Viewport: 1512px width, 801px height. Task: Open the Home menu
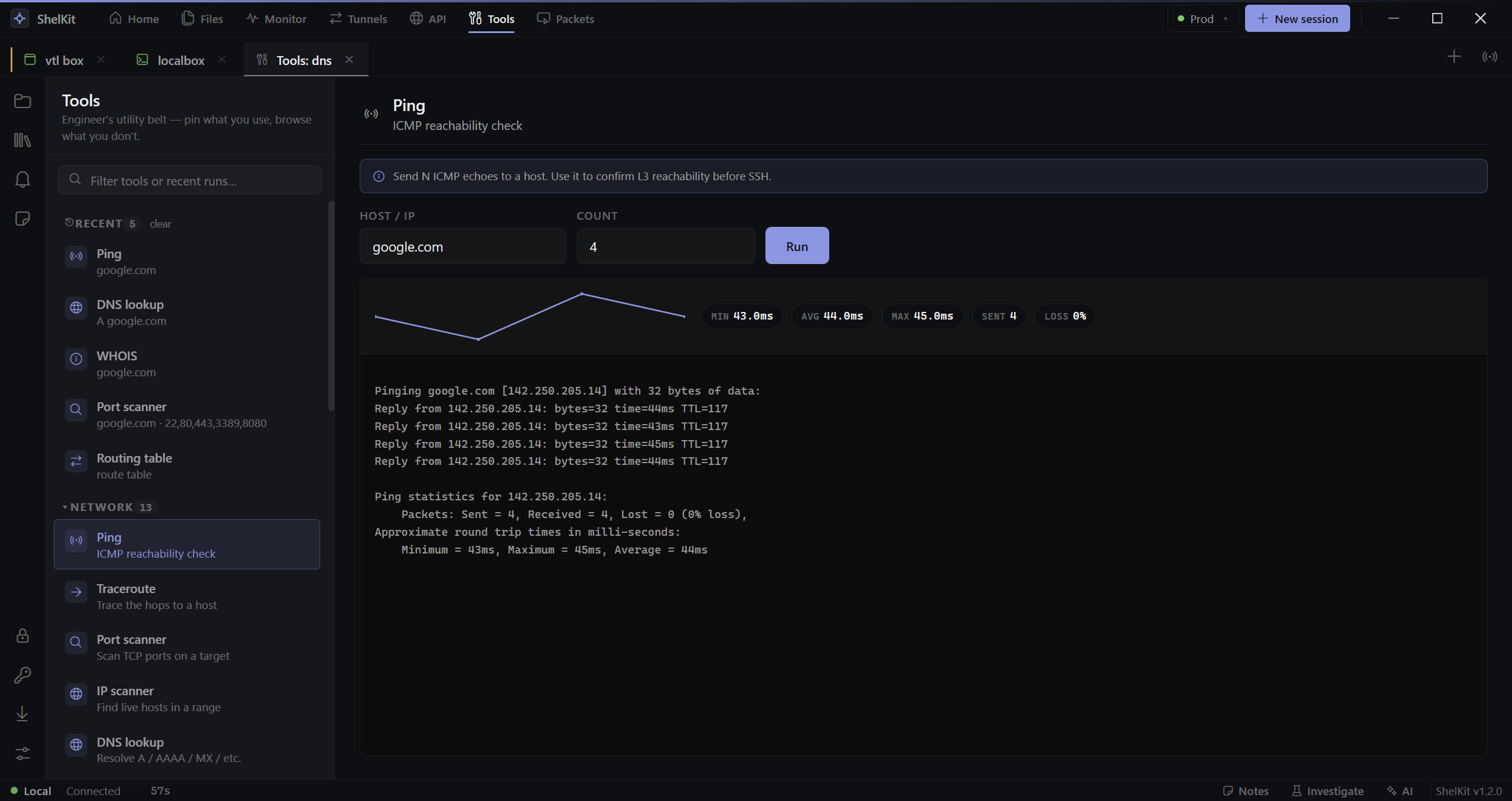(x=134, y=19)
